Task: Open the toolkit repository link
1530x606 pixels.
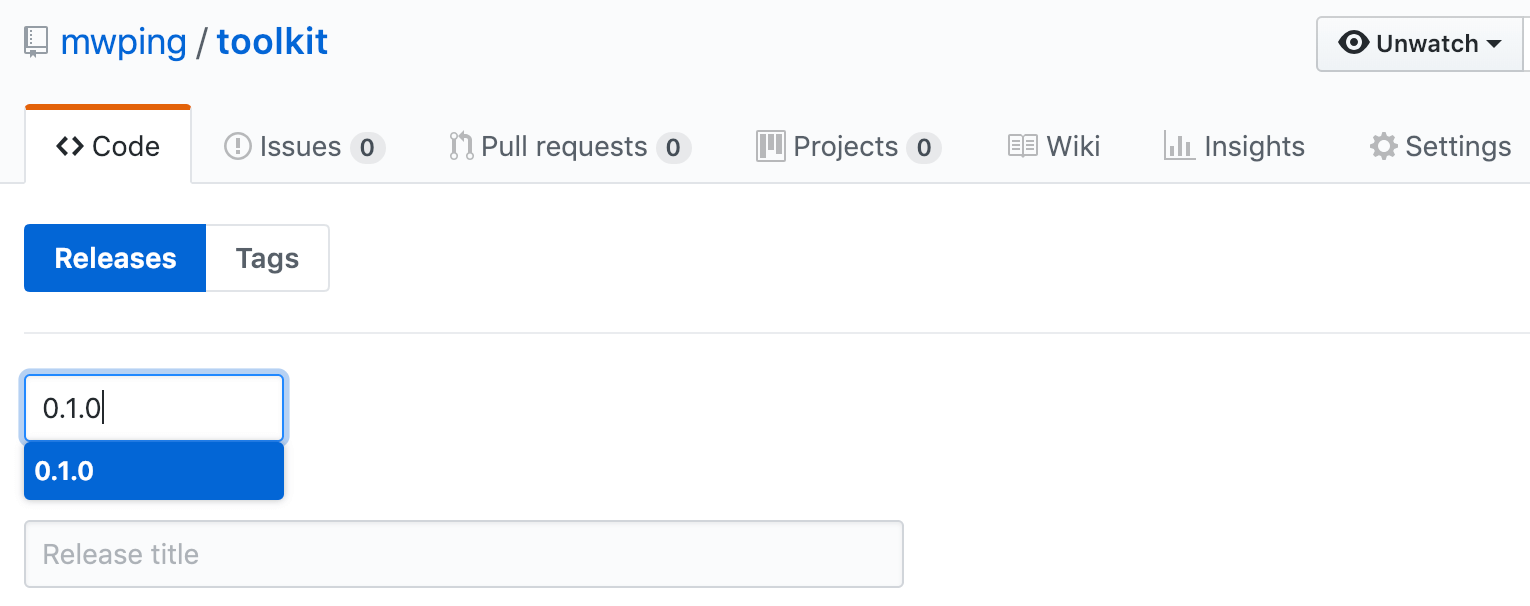Action: click(272, 42)
